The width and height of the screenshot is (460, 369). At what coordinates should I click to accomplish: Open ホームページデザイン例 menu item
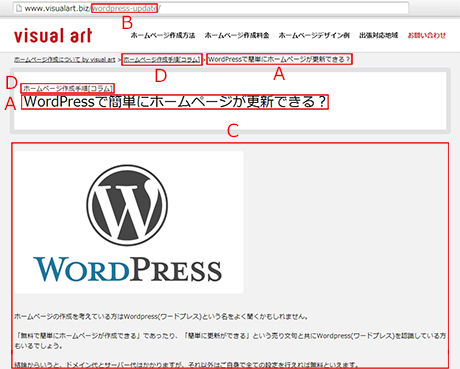pos(314,35)
